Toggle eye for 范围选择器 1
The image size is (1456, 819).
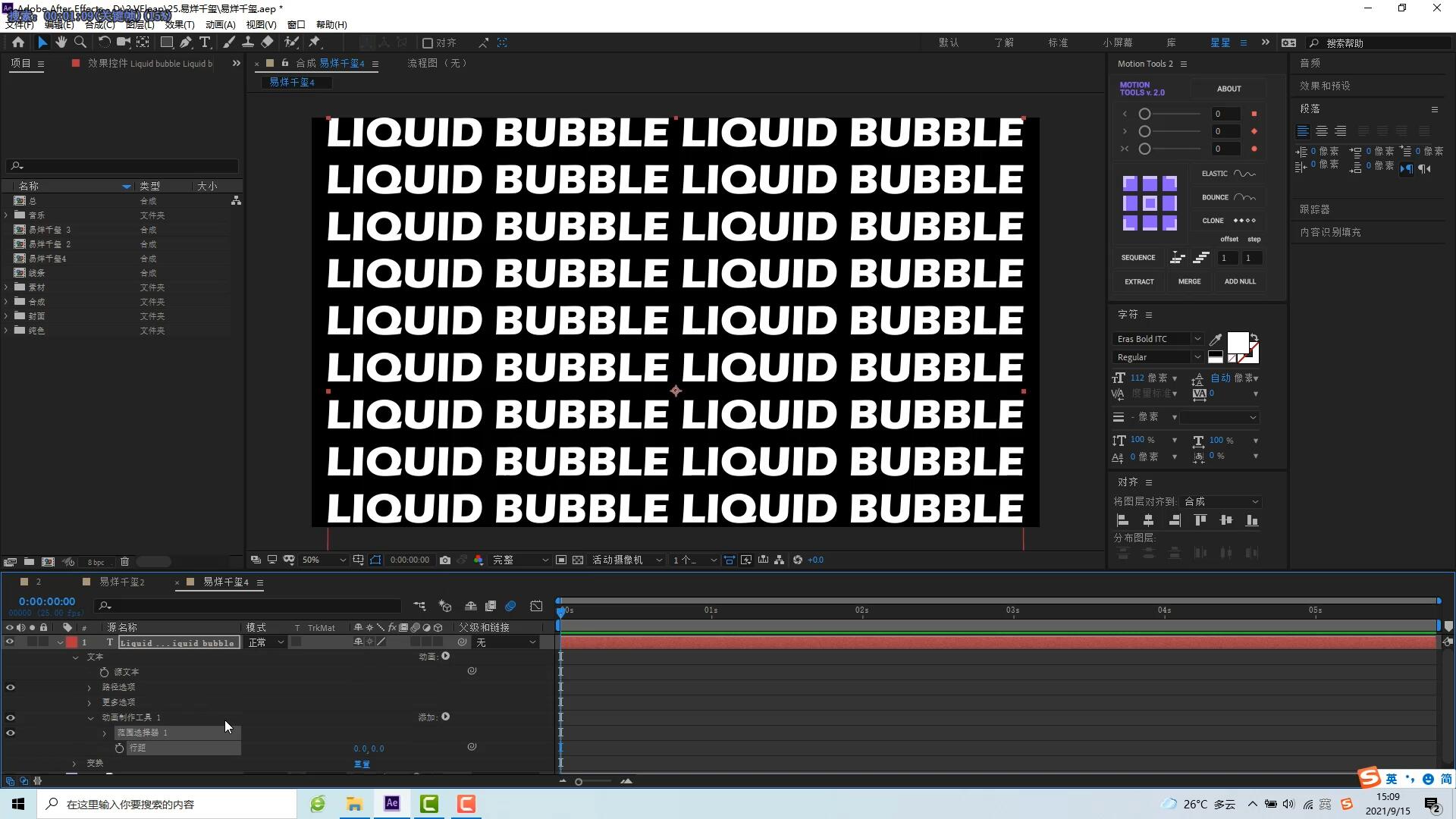pos(10,733)
